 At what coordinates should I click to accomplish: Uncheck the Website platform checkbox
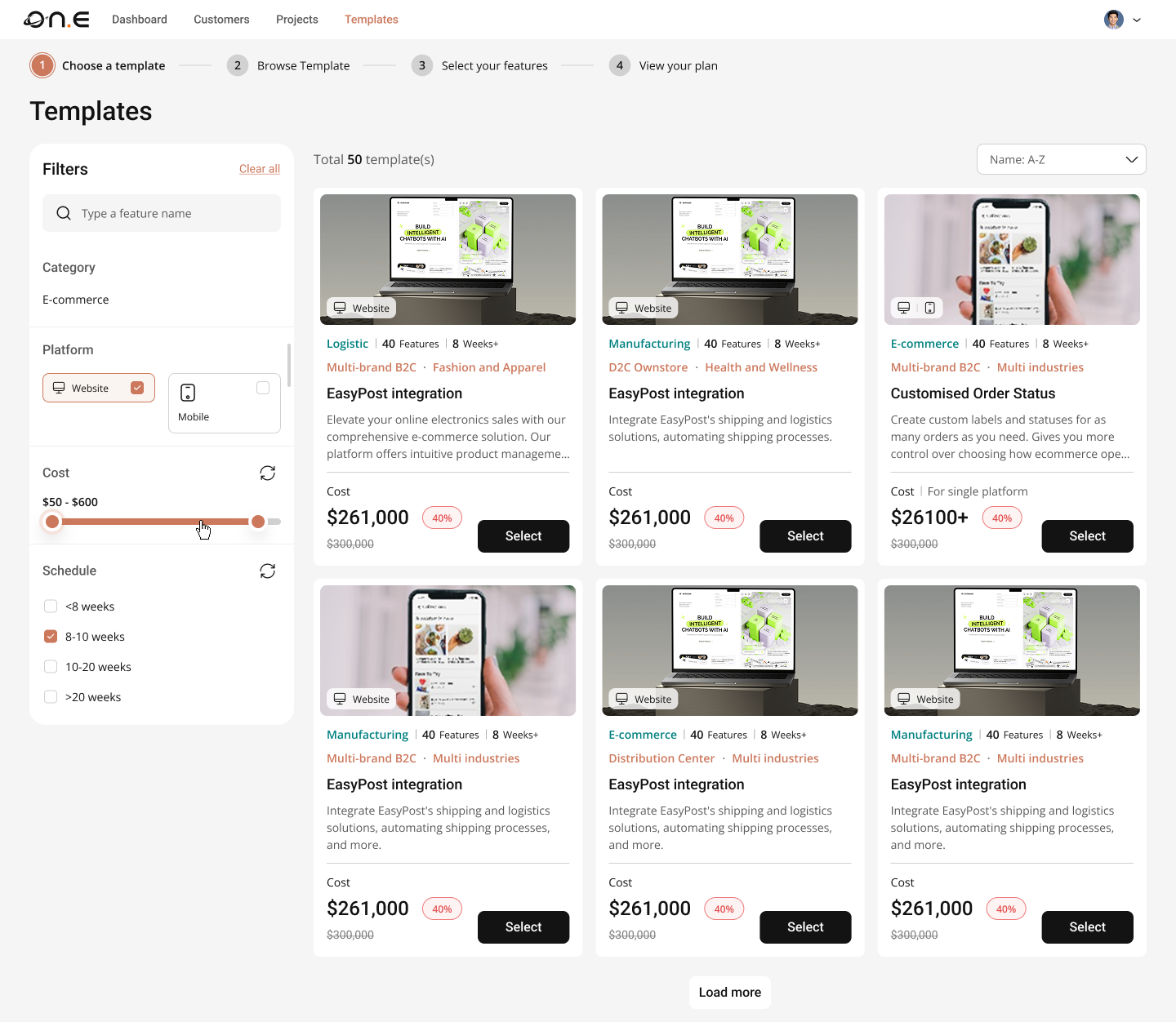(x=137, y=388)
